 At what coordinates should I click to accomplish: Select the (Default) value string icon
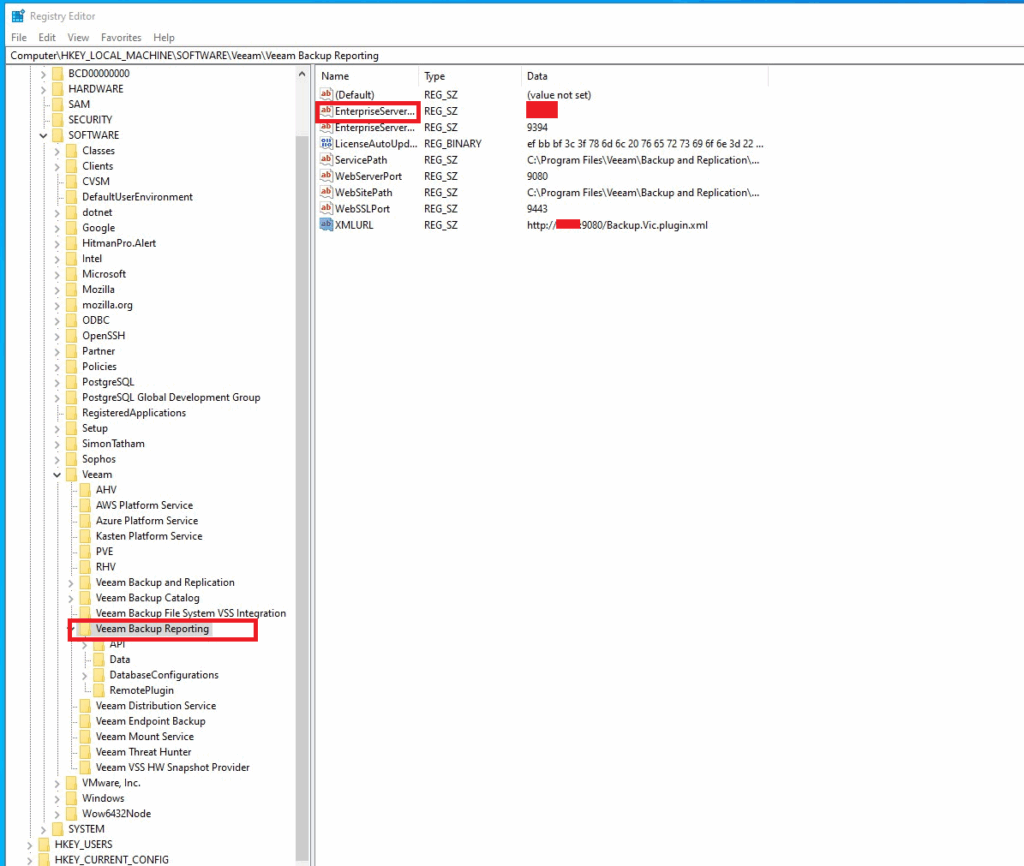click(327, 94)
